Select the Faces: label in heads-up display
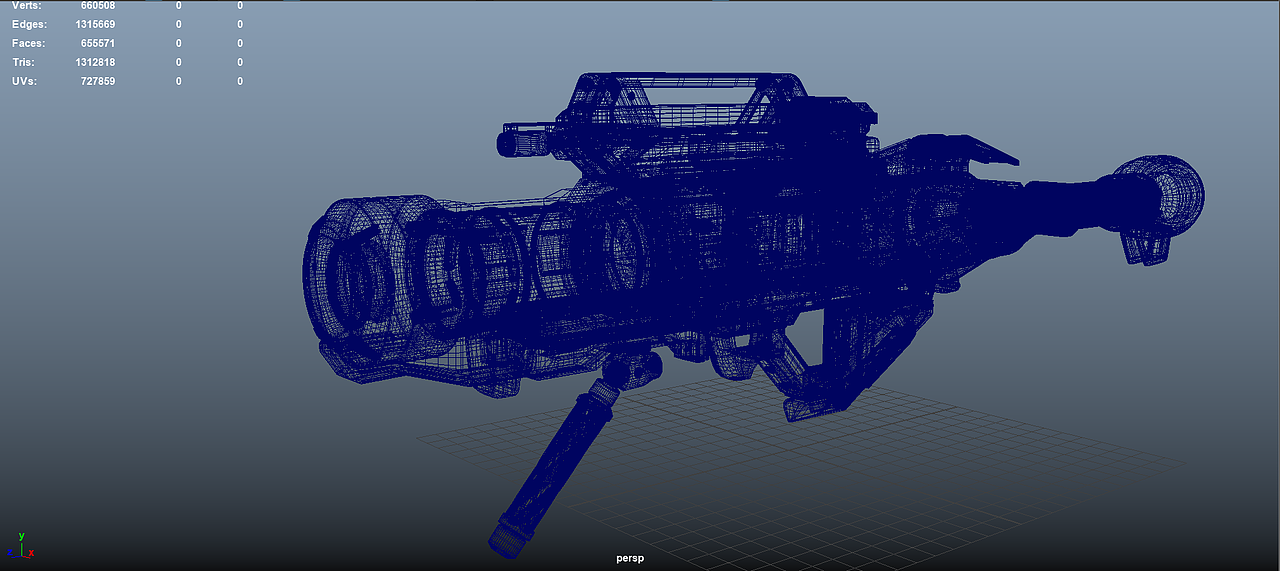The width and height of the screenshot is (1280, 571). pyautogui.click(x=28, y=43)
